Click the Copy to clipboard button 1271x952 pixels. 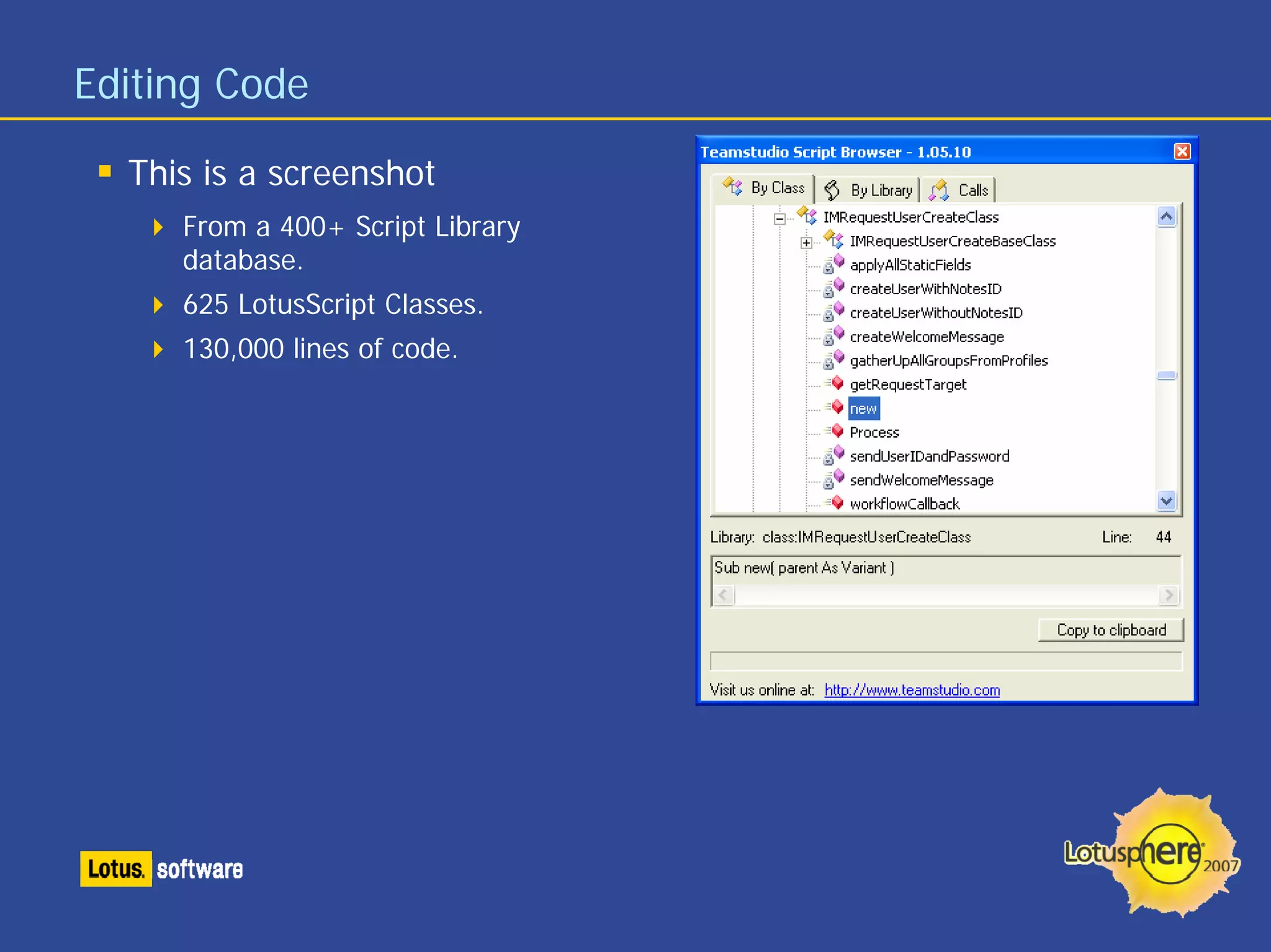1111,630
